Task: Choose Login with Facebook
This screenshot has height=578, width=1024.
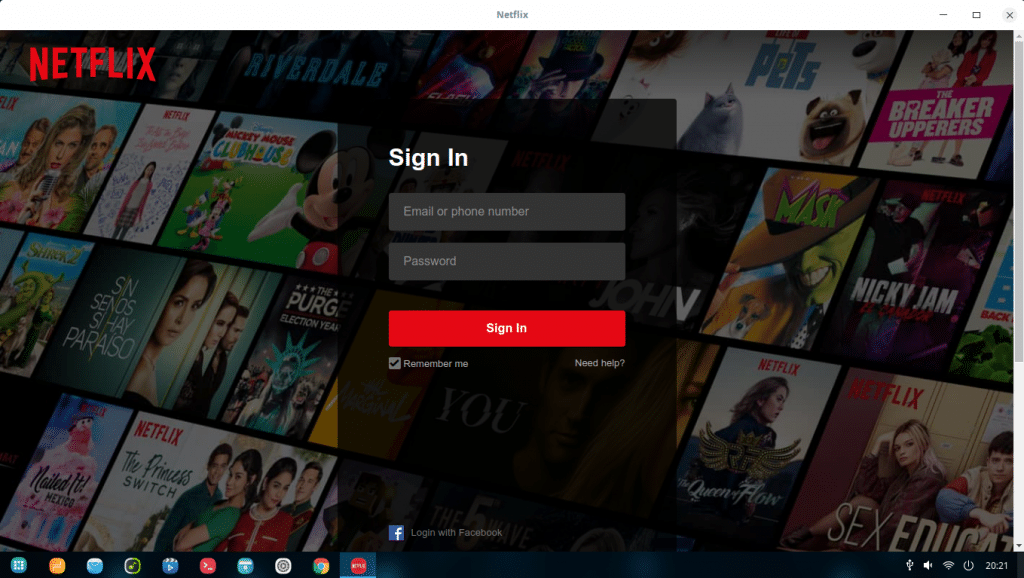Action: tap(445, 532)
